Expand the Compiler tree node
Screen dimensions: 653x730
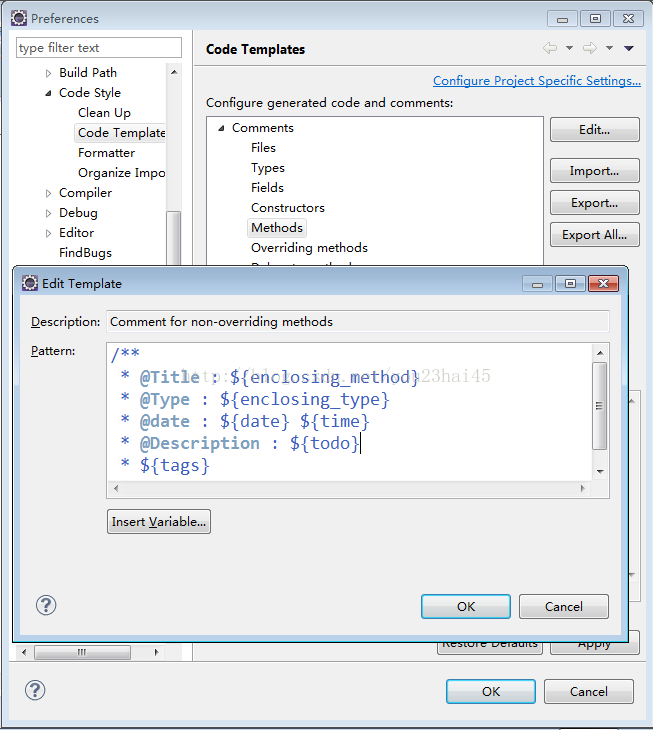[x=48, y=193]
